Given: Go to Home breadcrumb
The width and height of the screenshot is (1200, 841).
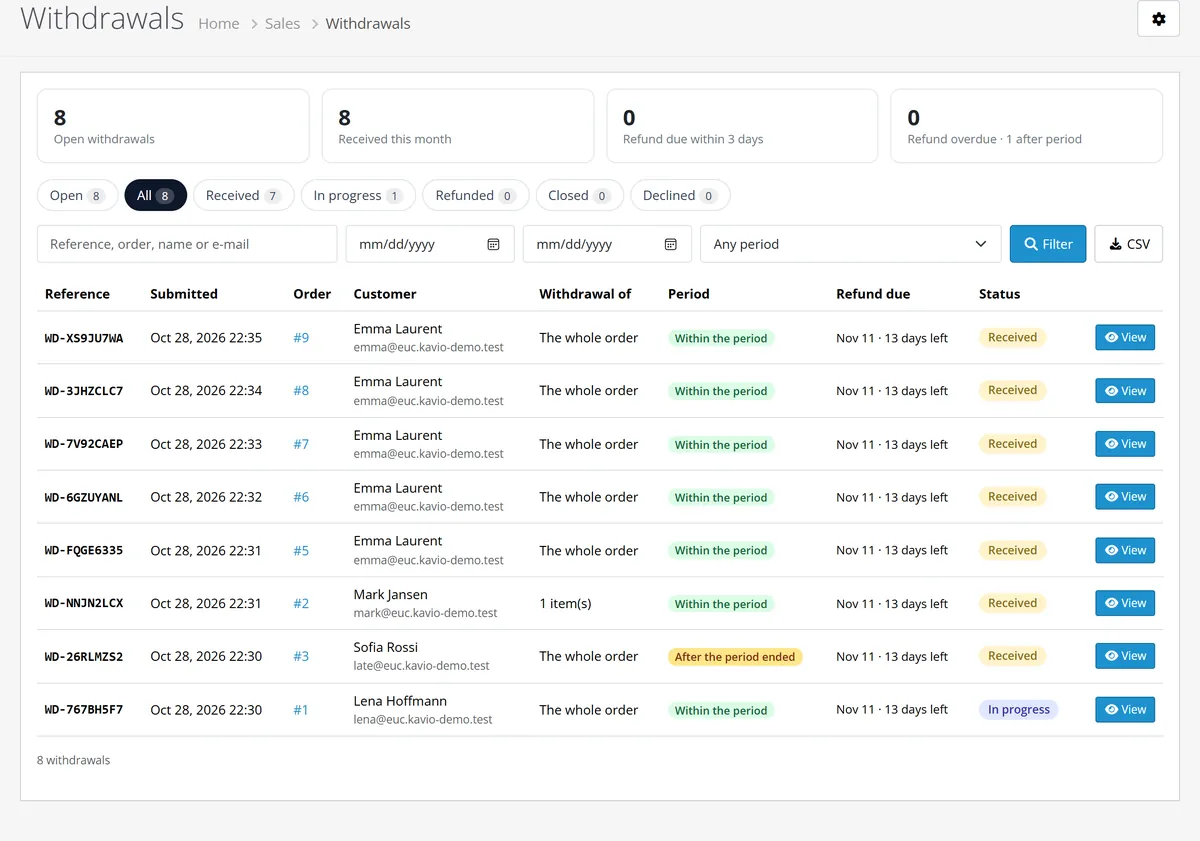Looking at the screenshot, I should tap(219, 23).
